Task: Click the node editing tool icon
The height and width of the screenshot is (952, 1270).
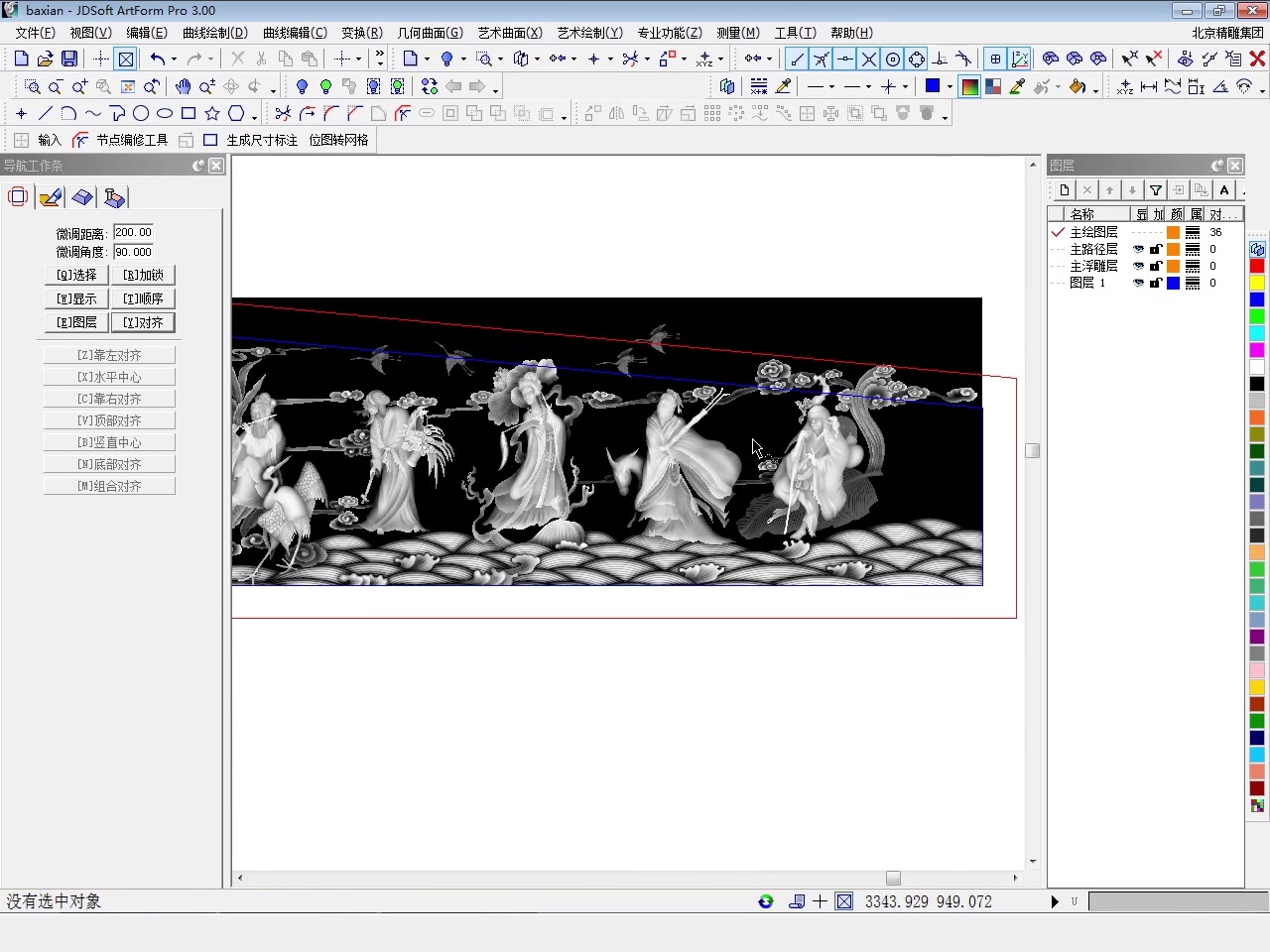Action: (80, 140)
